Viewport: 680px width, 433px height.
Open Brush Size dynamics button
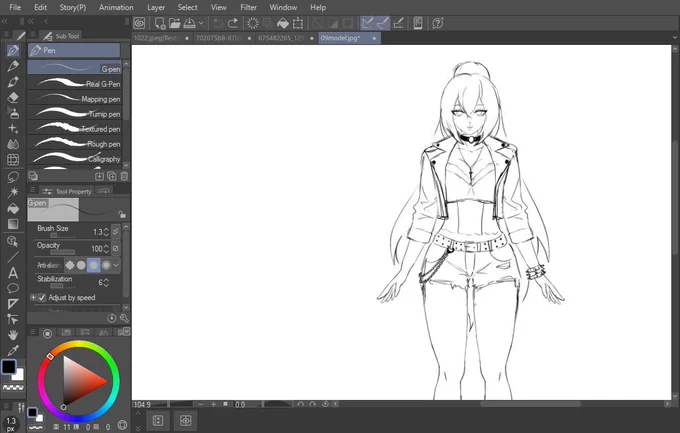(115, 232)
